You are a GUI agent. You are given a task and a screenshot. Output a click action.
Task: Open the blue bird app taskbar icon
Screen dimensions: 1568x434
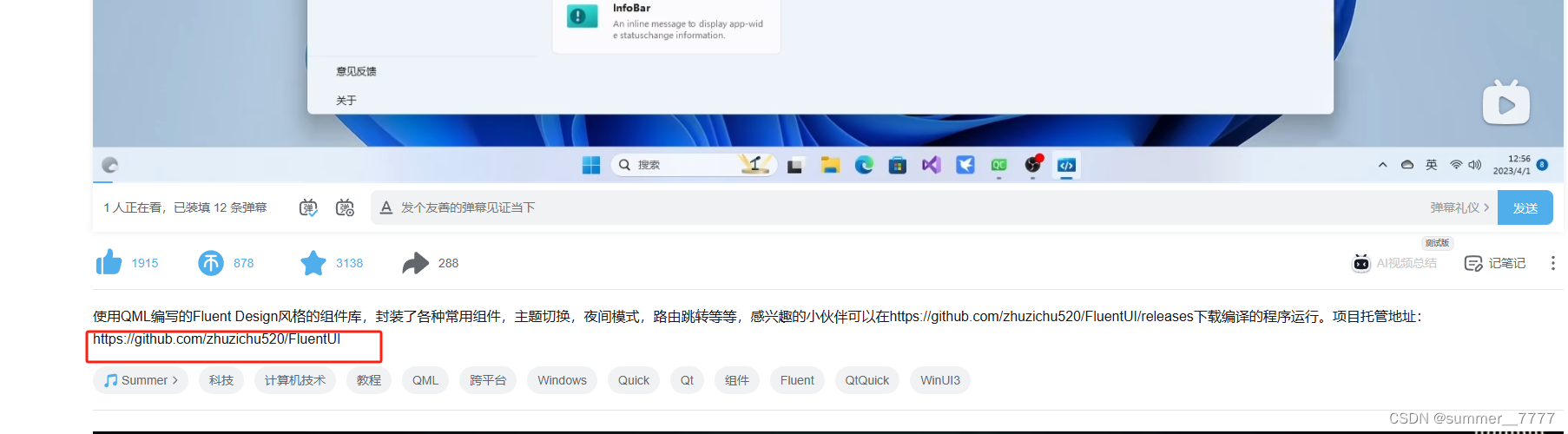(x=965, y=165)
